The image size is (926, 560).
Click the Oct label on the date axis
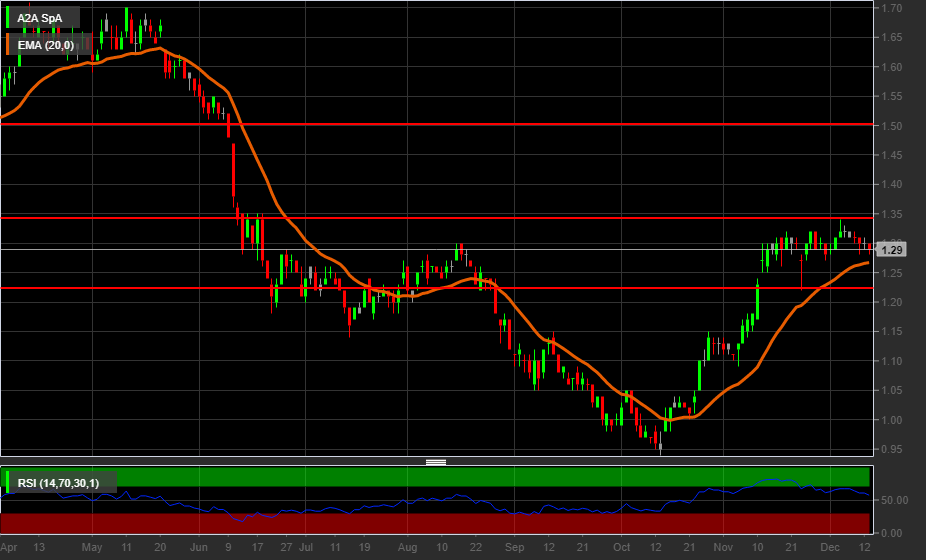(x=622, y=548)
